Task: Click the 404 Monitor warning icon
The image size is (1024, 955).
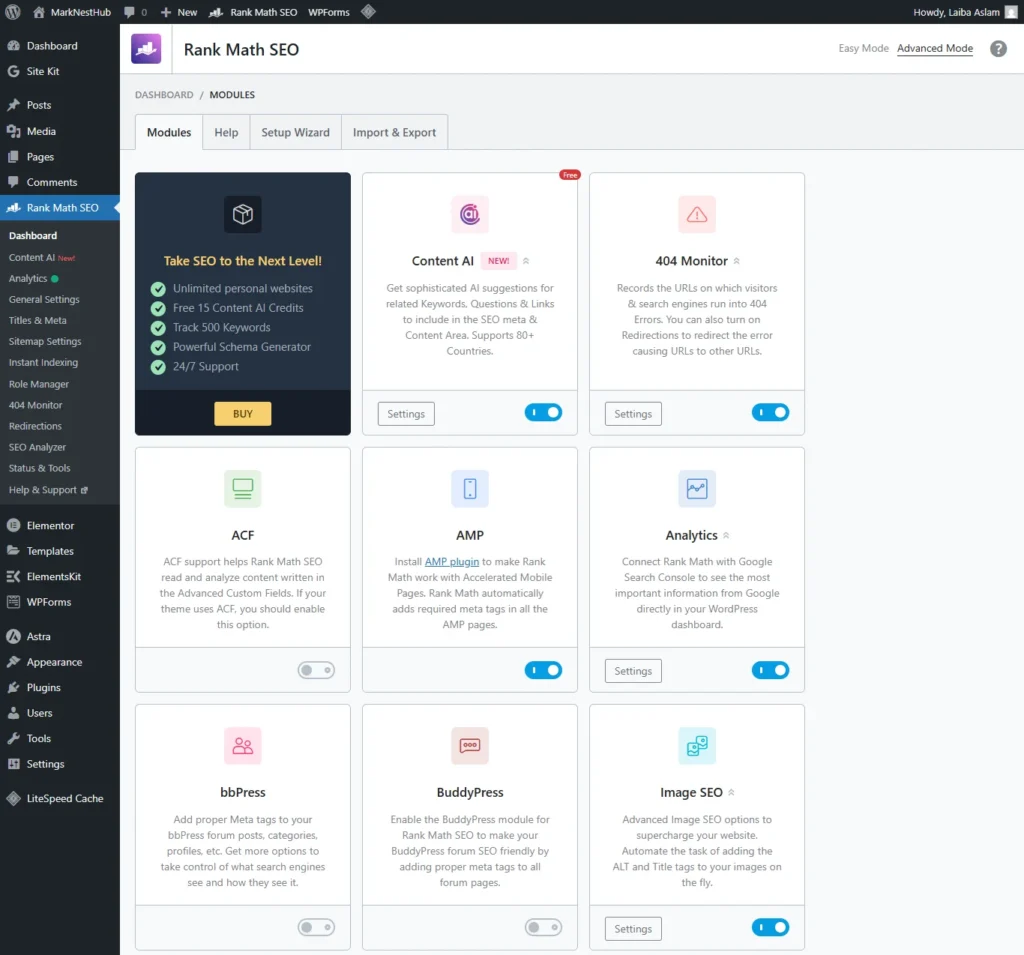Action: 697,214
